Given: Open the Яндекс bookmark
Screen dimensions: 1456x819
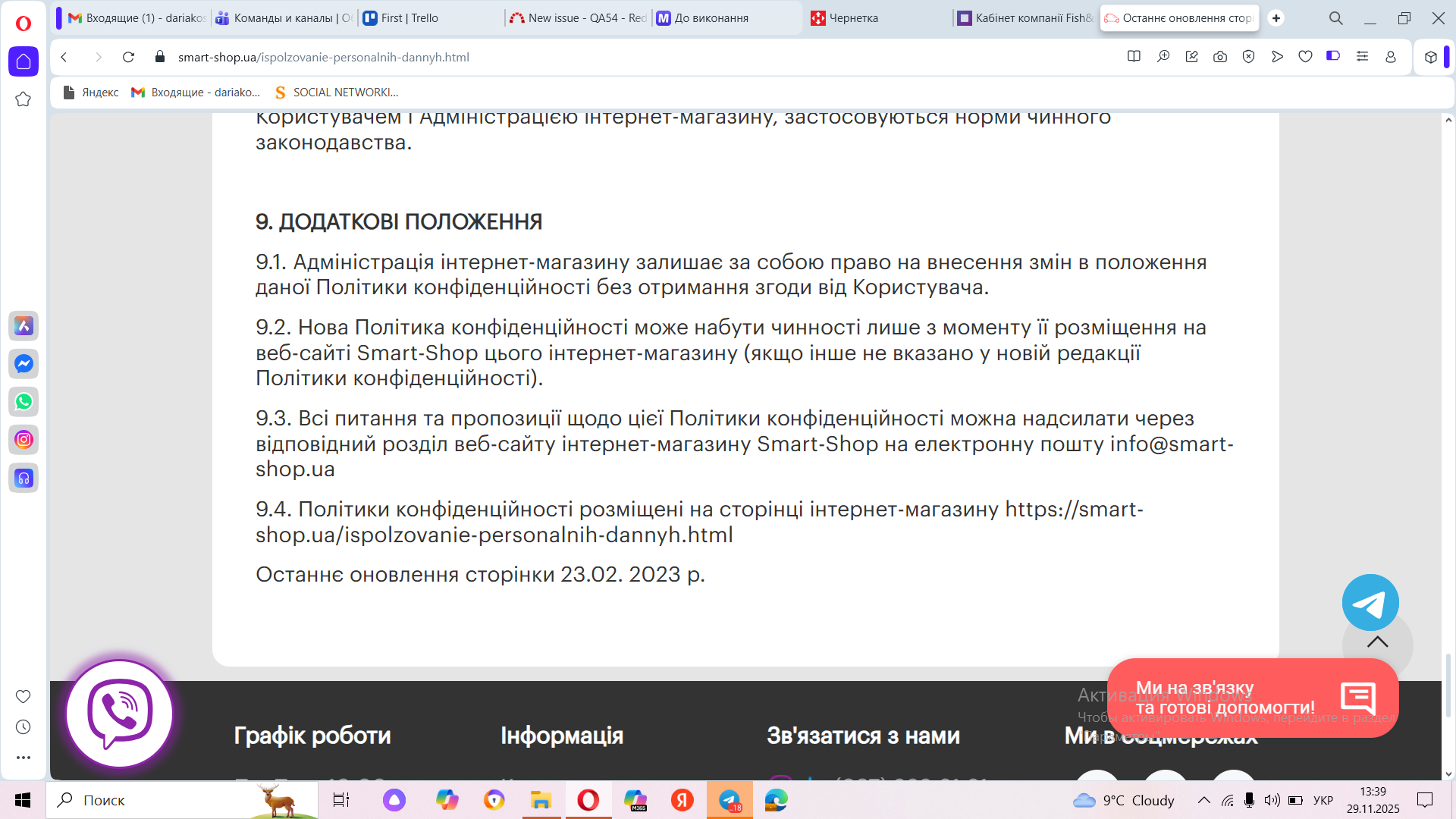Looking at the screenshot, I should click(91, 93).
